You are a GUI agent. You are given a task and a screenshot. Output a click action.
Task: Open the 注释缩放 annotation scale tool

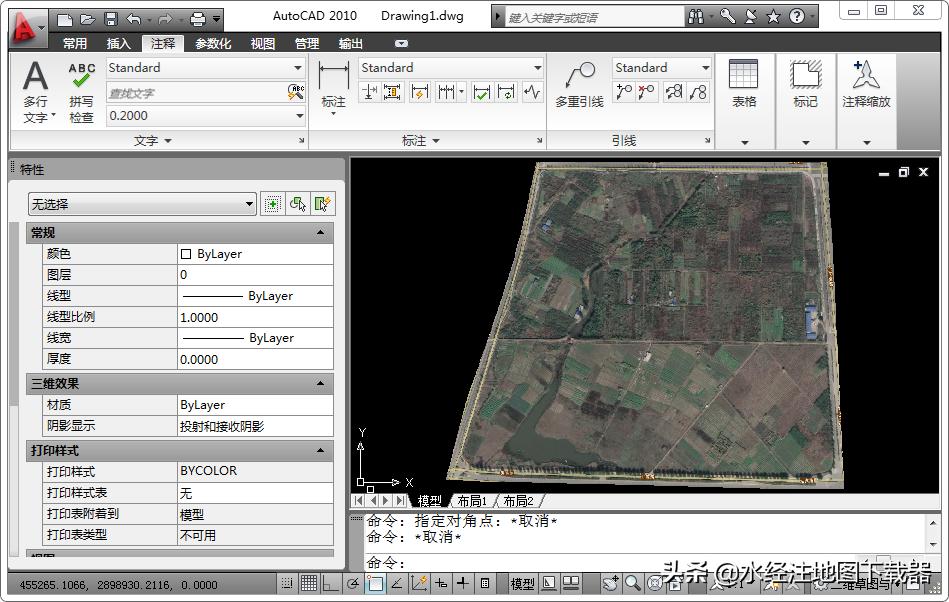(865, 84)
